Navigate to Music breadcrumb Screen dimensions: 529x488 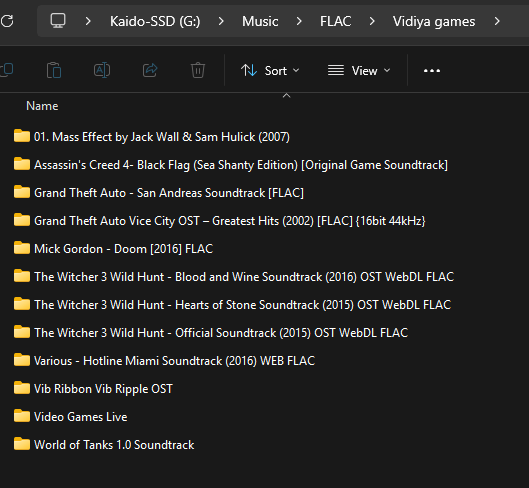[x=260, y=22]
